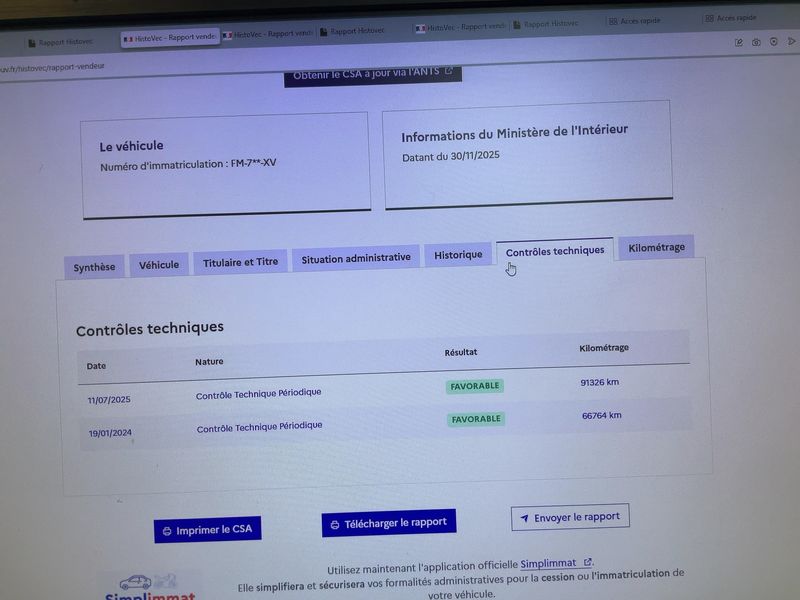The image size is (800, 600).
Task: Click Obtenir le CSA à jour via l'ANTS
Action: (372, 73)
